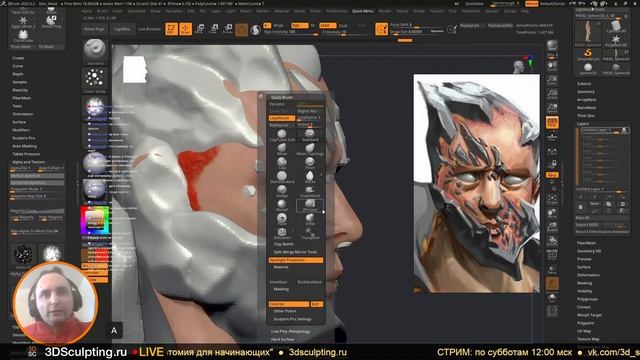640x360 pixels.
Task: Pick the ZProject brush
Action: (x=310, y=205)
